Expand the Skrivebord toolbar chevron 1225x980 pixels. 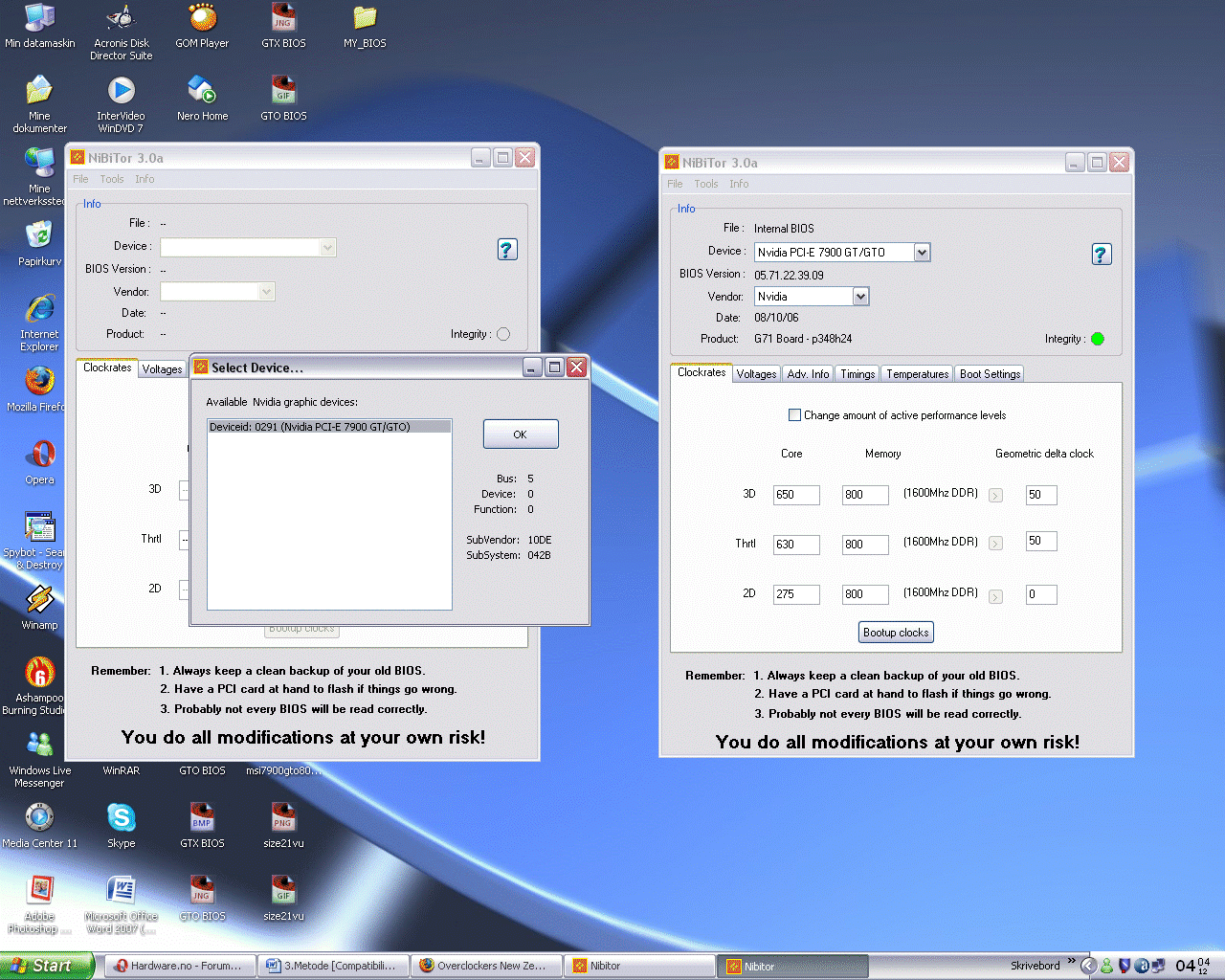1072,961
